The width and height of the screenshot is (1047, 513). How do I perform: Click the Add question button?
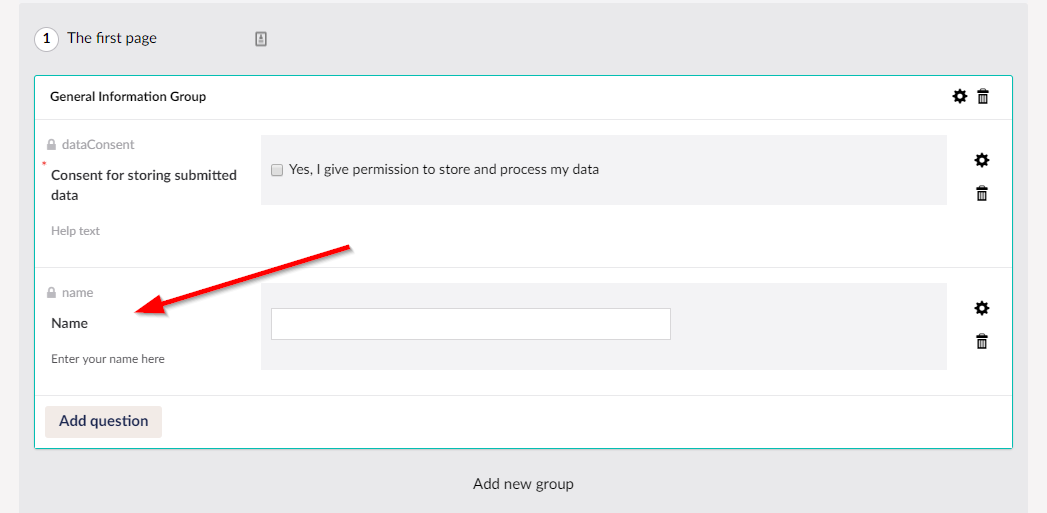click(103, 421)
